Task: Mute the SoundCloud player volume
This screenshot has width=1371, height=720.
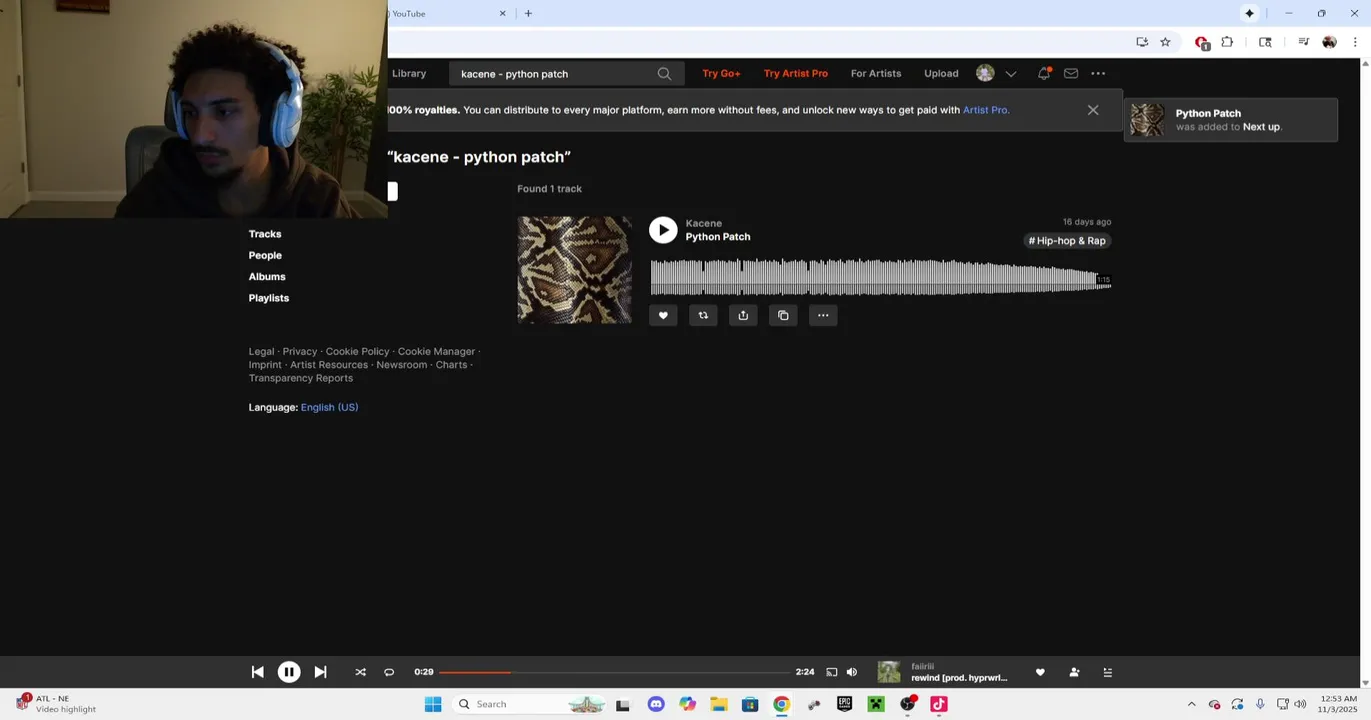Action: tap(852, 672)
